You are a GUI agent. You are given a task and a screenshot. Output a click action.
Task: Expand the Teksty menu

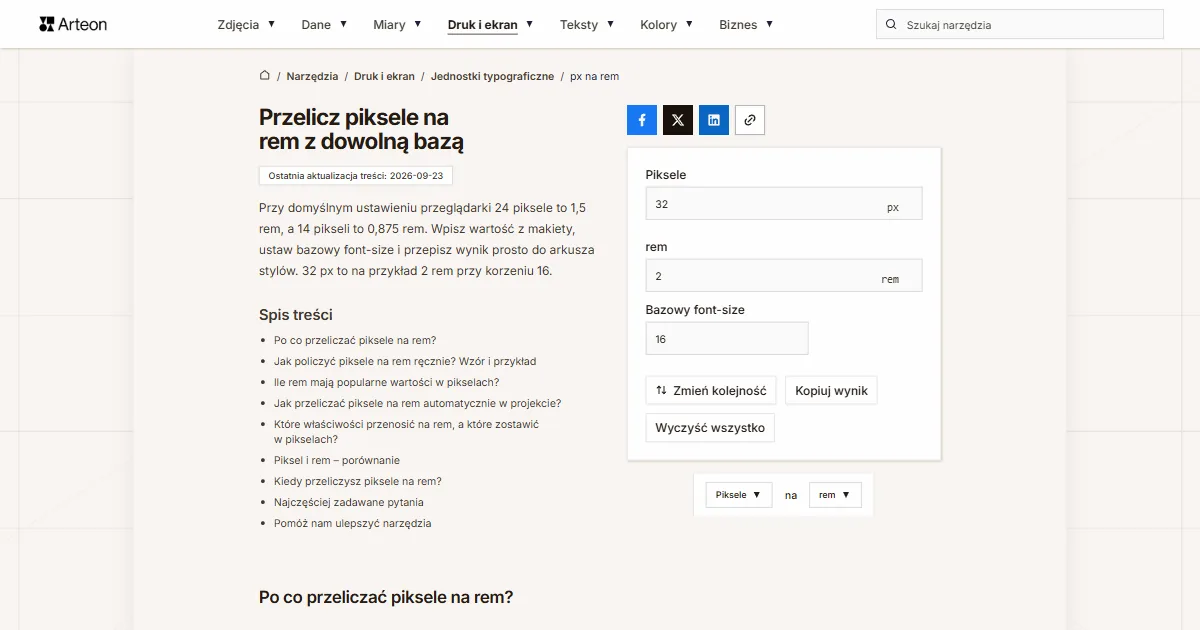(587, 25)
